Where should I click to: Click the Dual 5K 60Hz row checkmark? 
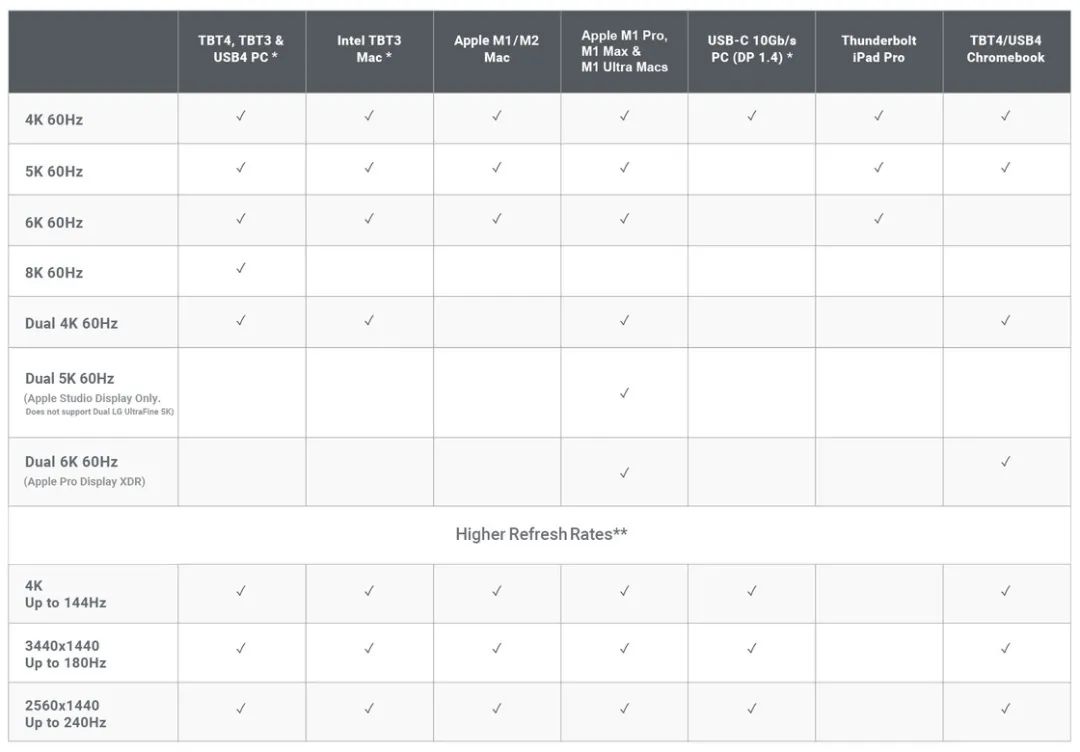(624, 393)
